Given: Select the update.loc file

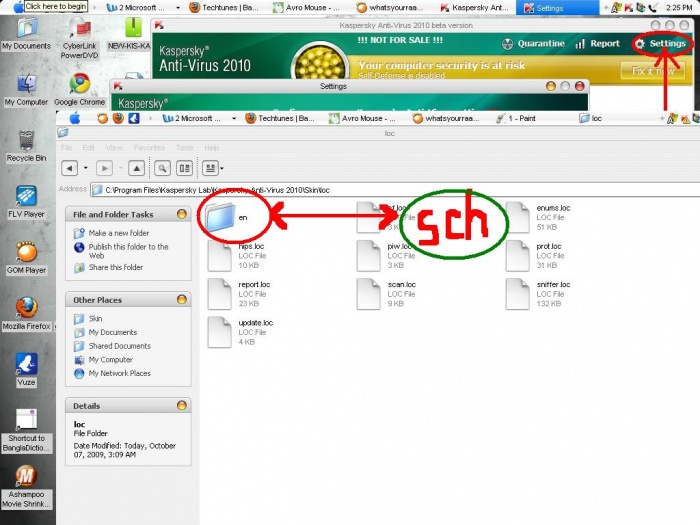Looking at the screenshot, I should [241, 332].
